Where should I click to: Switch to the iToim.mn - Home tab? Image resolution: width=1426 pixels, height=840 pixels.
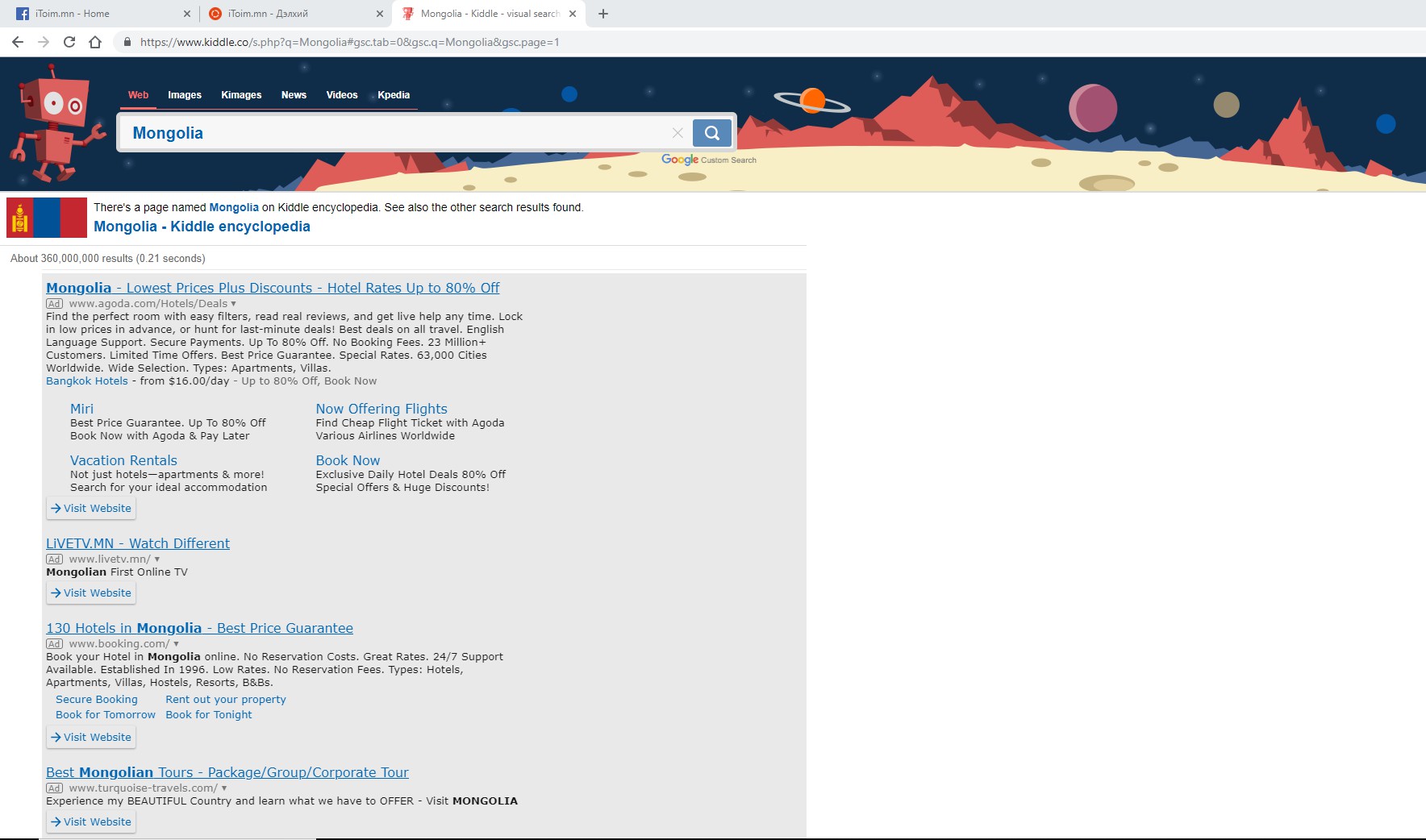click(102, 14)
